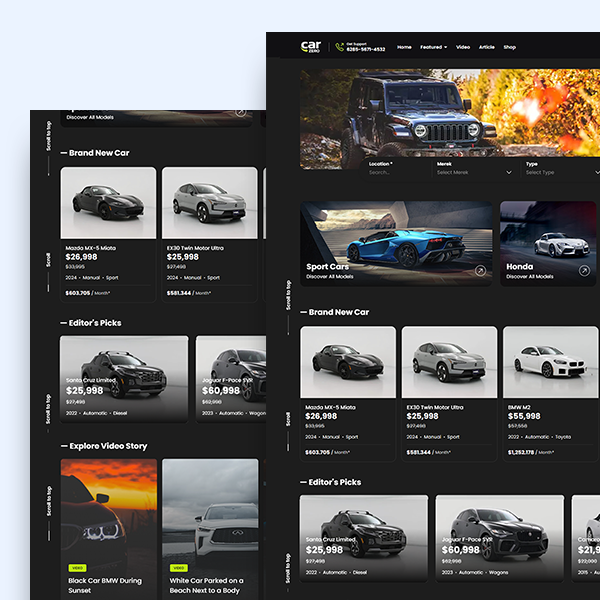
Task: Click the BMW M2 title text
Action: click(x=519, y=408)
